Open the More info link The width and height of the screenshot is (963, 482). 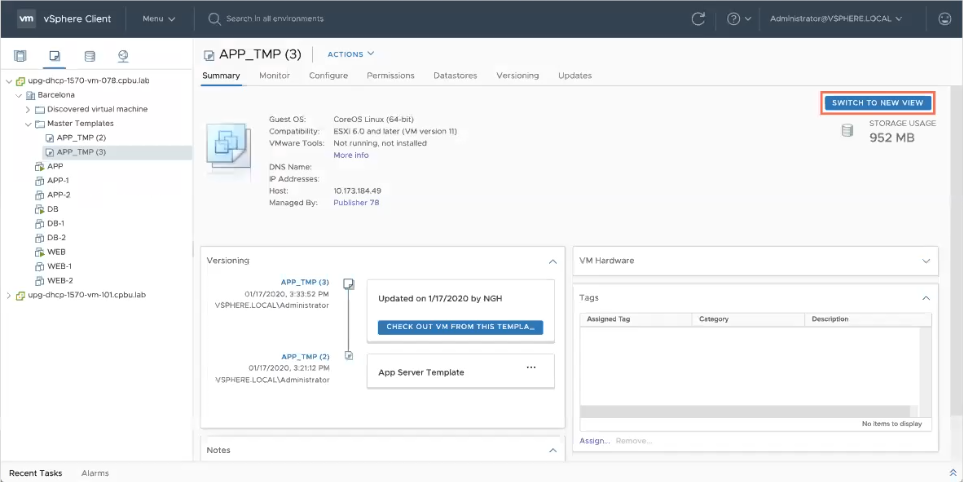(x=351, y=155)
